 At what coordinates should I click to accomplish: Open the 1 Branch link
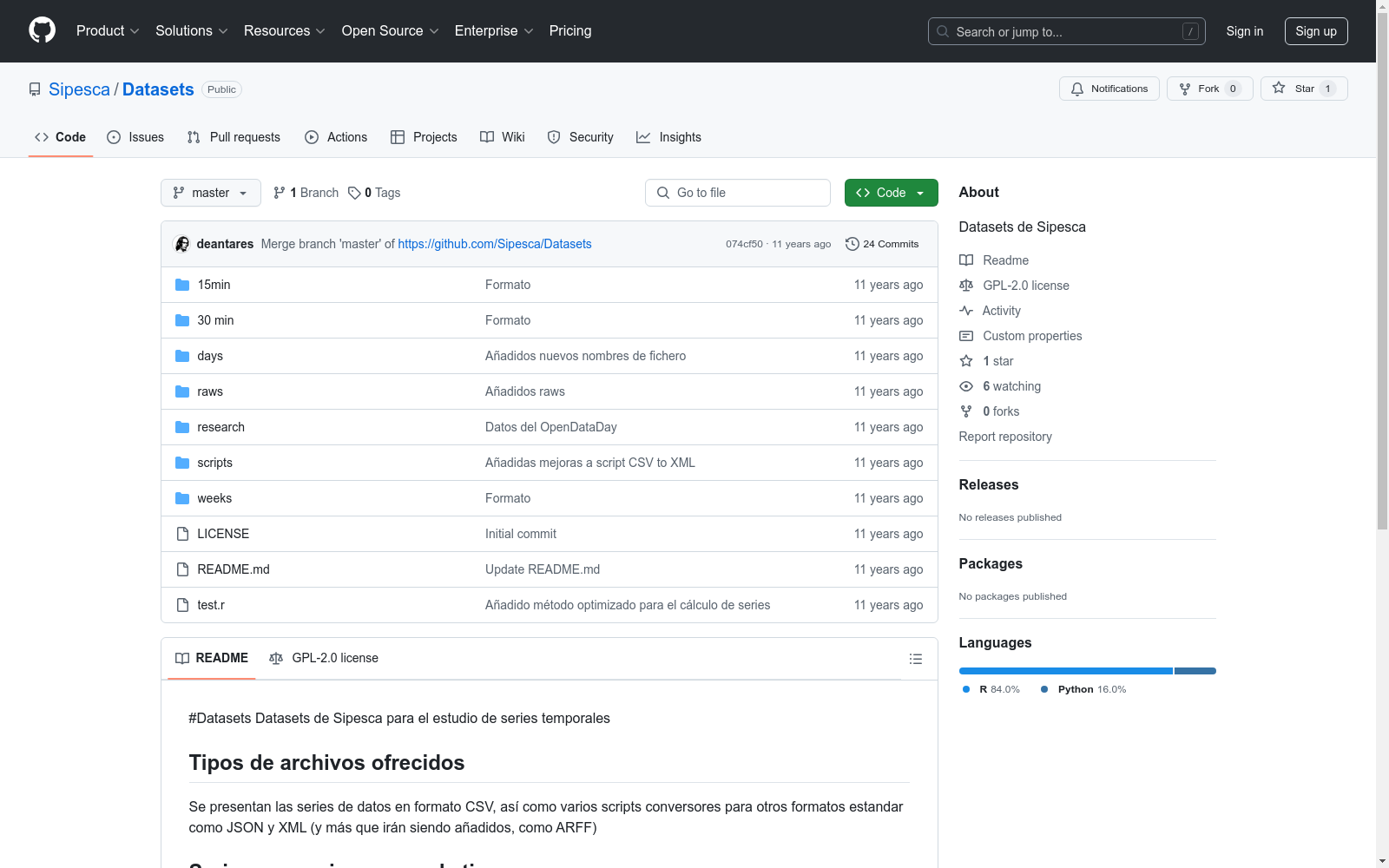306,193
